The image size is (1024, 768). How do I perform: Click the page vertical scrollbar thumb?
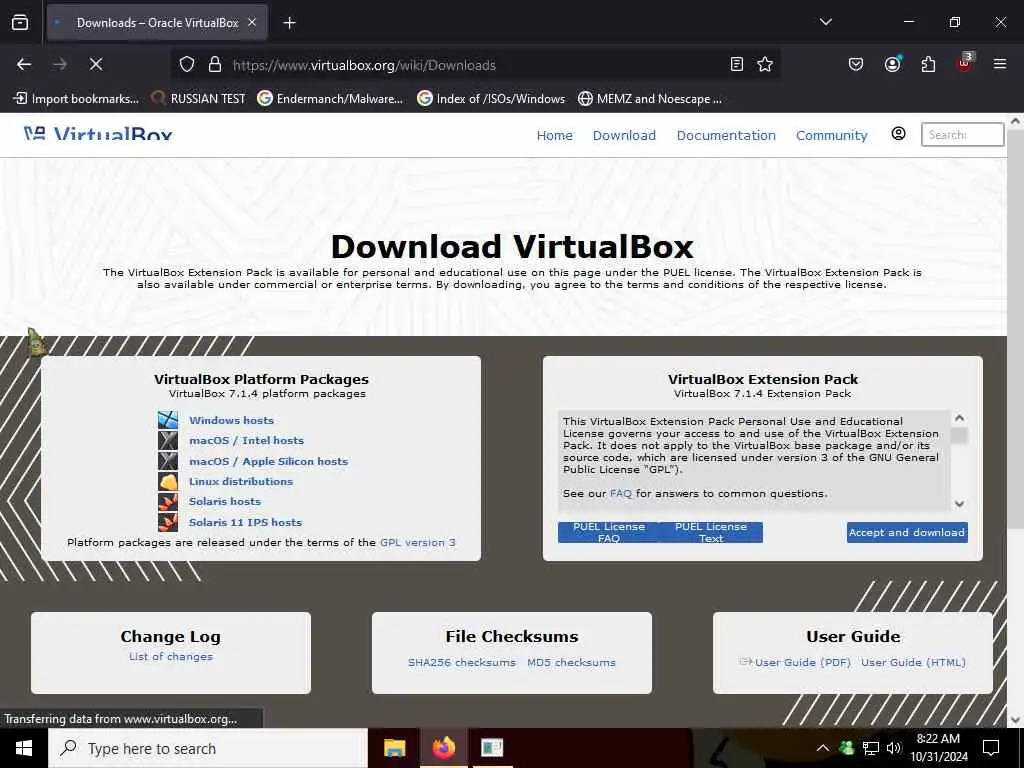[x=1016, y=328]
